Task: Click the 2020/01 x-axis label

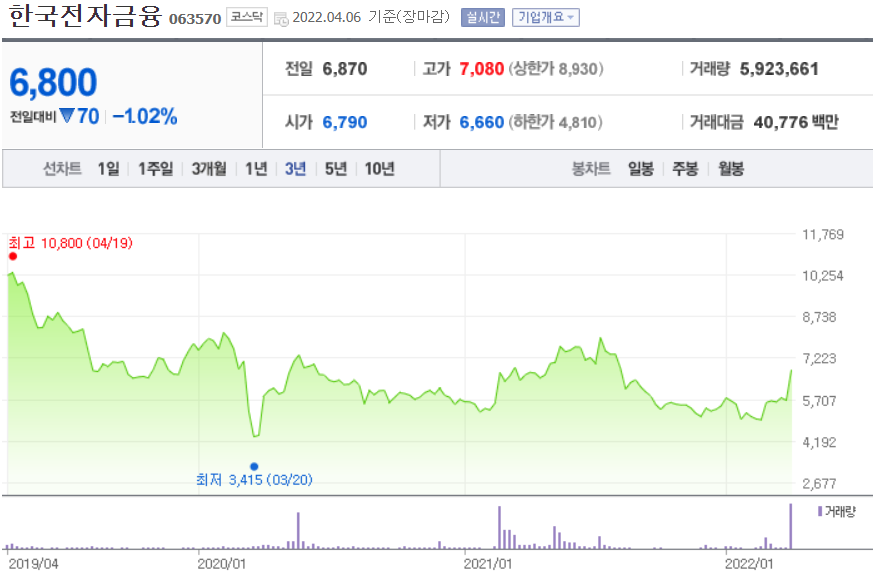Action: coord(222,564)
